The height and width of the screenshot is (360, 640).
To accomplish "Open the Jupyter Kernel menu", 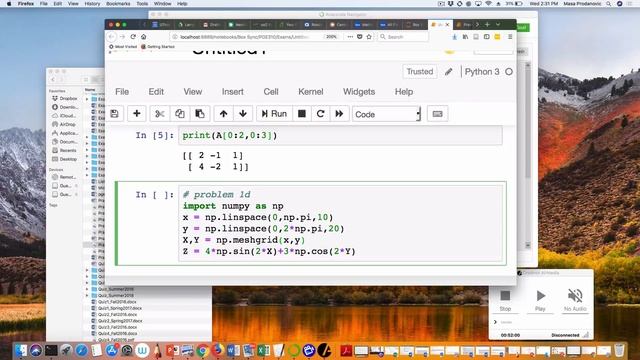I will click(311, 92).
